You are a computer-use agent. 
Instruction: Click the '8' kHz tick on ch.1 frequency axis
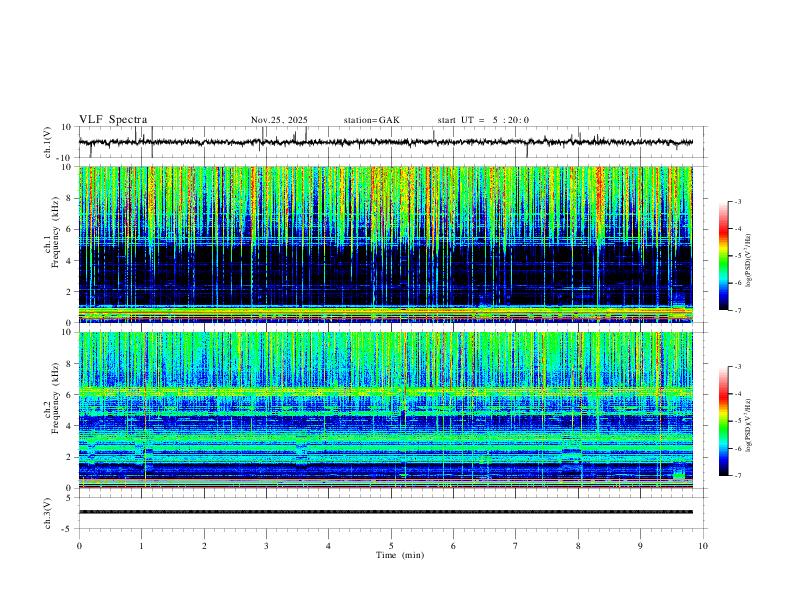coord(69,198)
